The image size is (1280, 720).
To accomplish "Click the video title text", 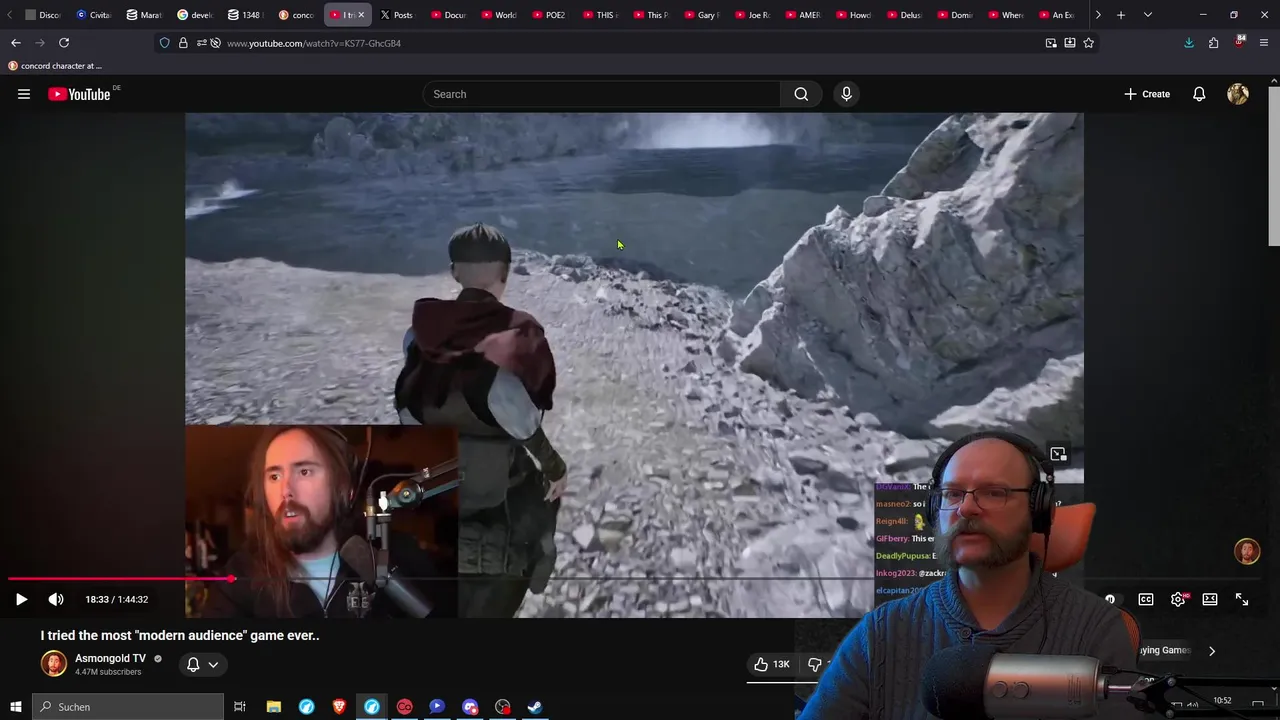I will pyautogui.click(x=180, y=635).
